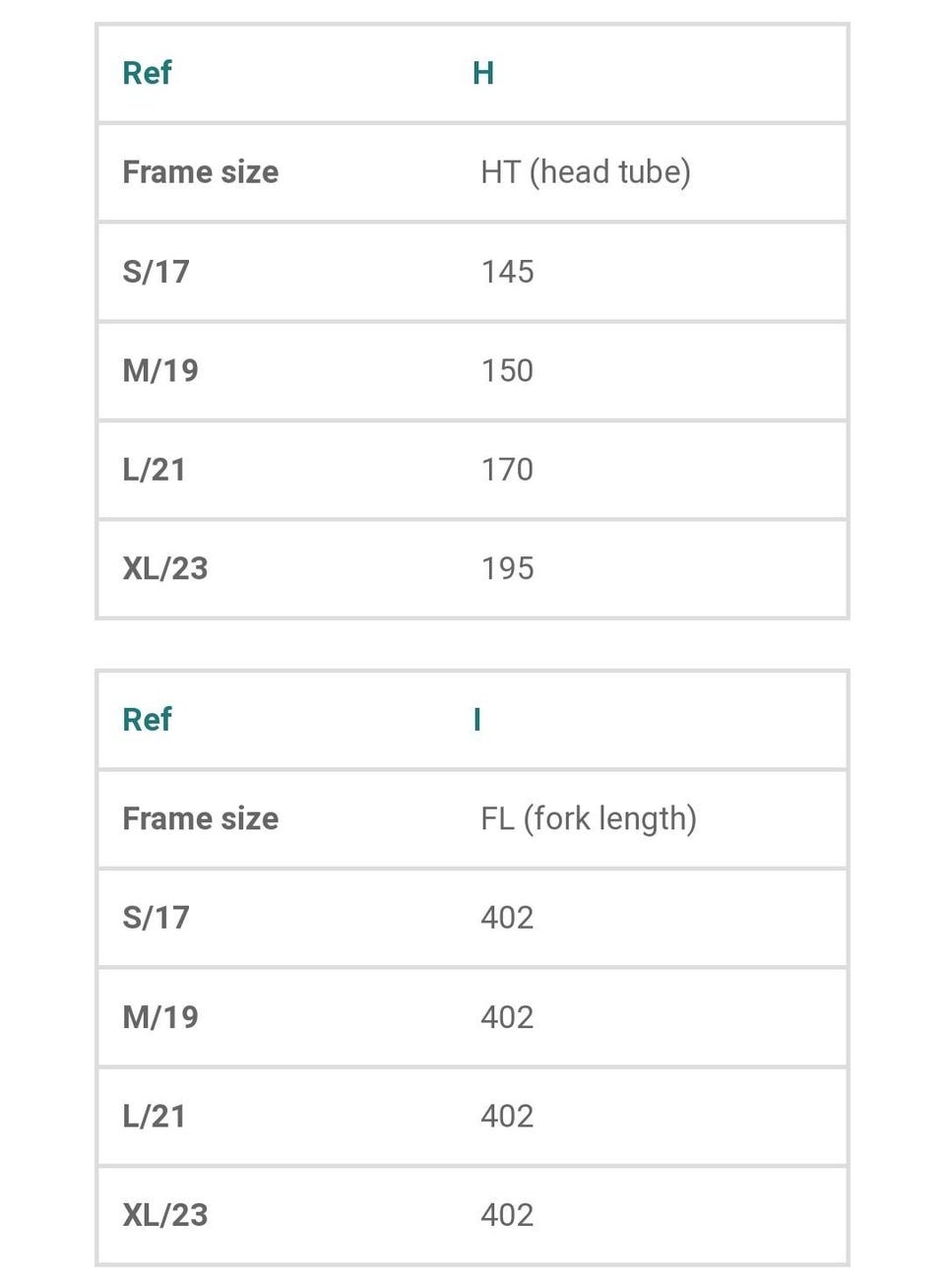This screenshot has width=945, height=1288.
Task: Click the 402 value for M/19
Action: (507, 1016)
